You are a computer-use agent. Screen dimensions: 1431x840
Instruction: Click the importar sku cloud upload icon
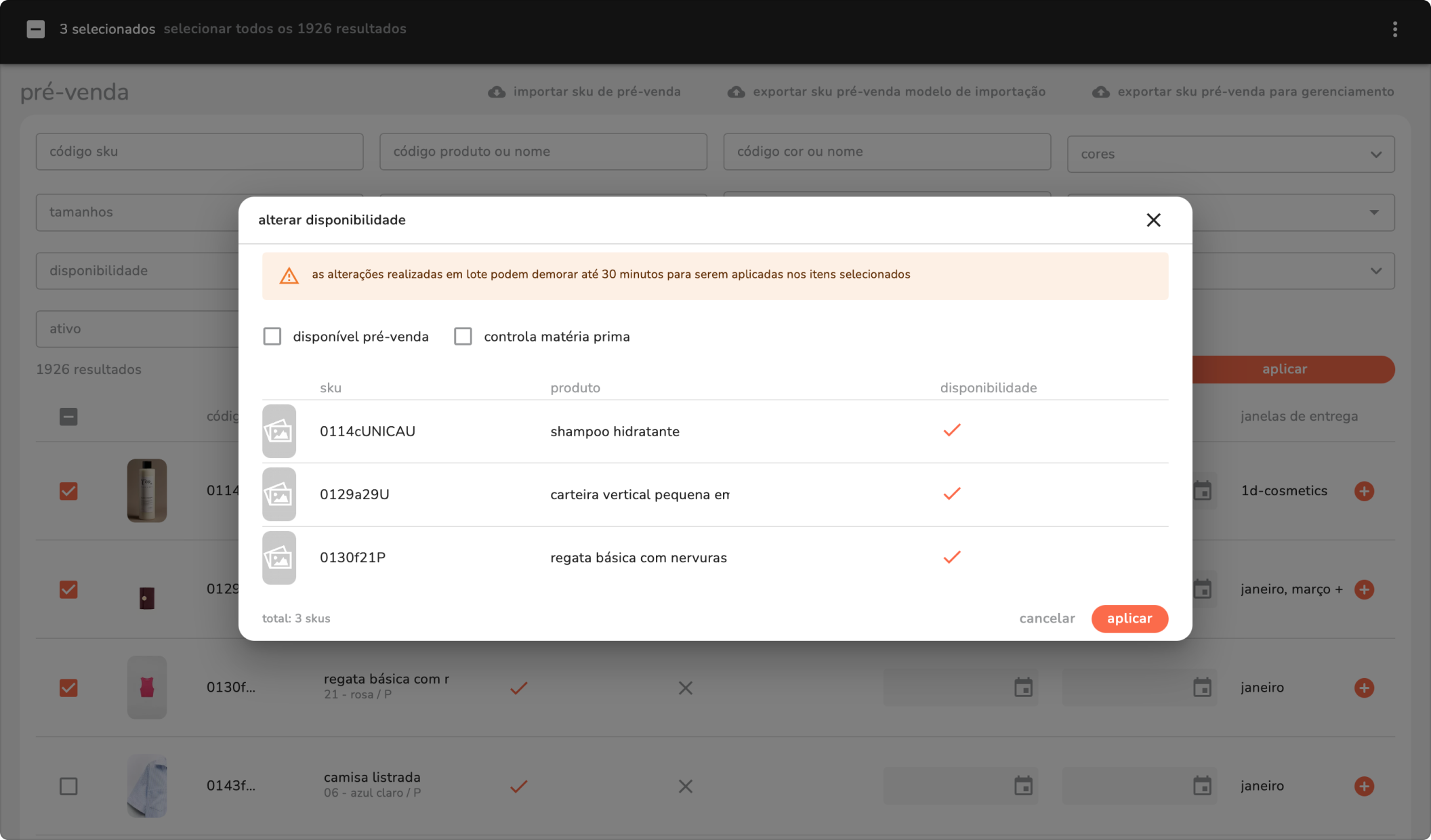(497, 92)
